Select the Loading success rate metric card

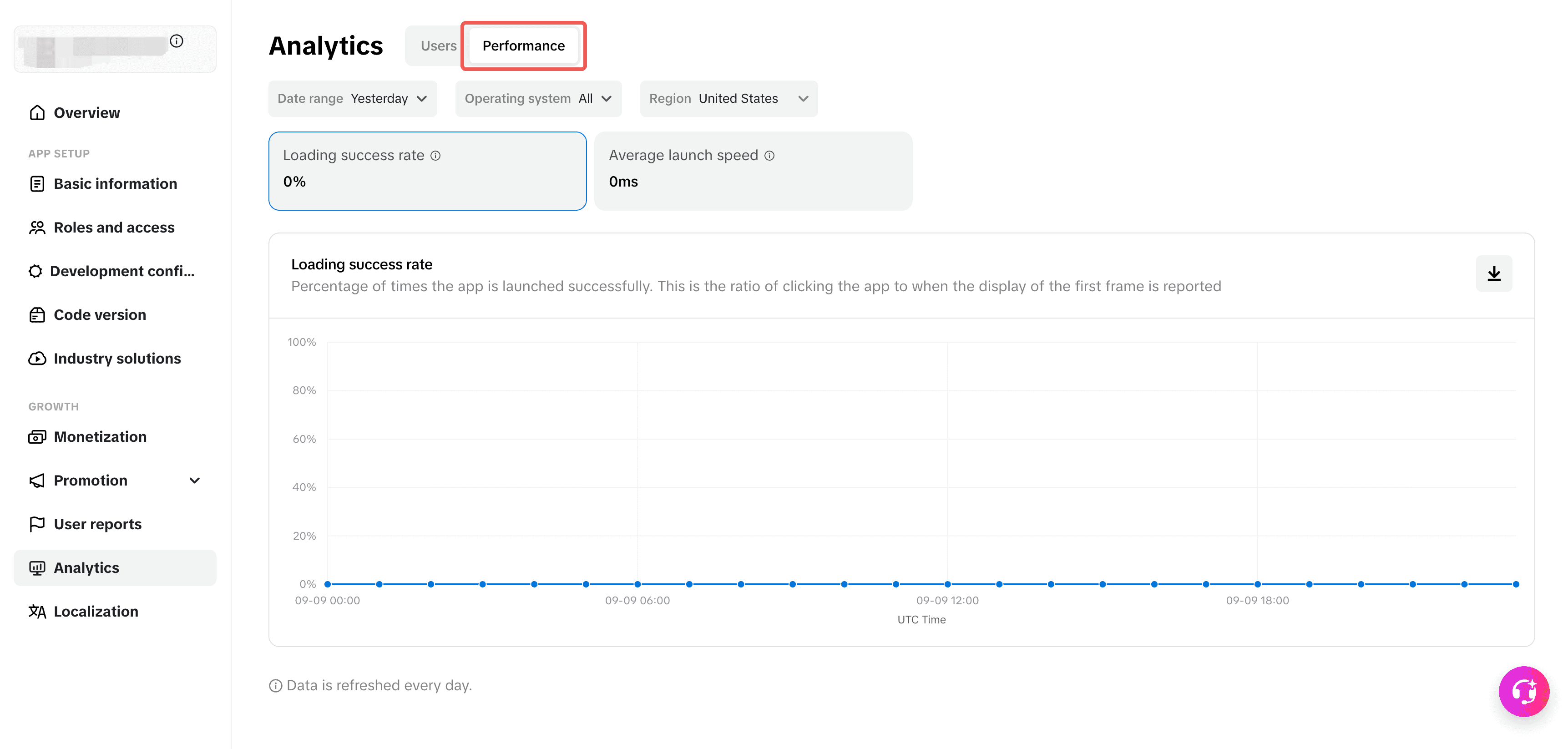pos(427,171)
